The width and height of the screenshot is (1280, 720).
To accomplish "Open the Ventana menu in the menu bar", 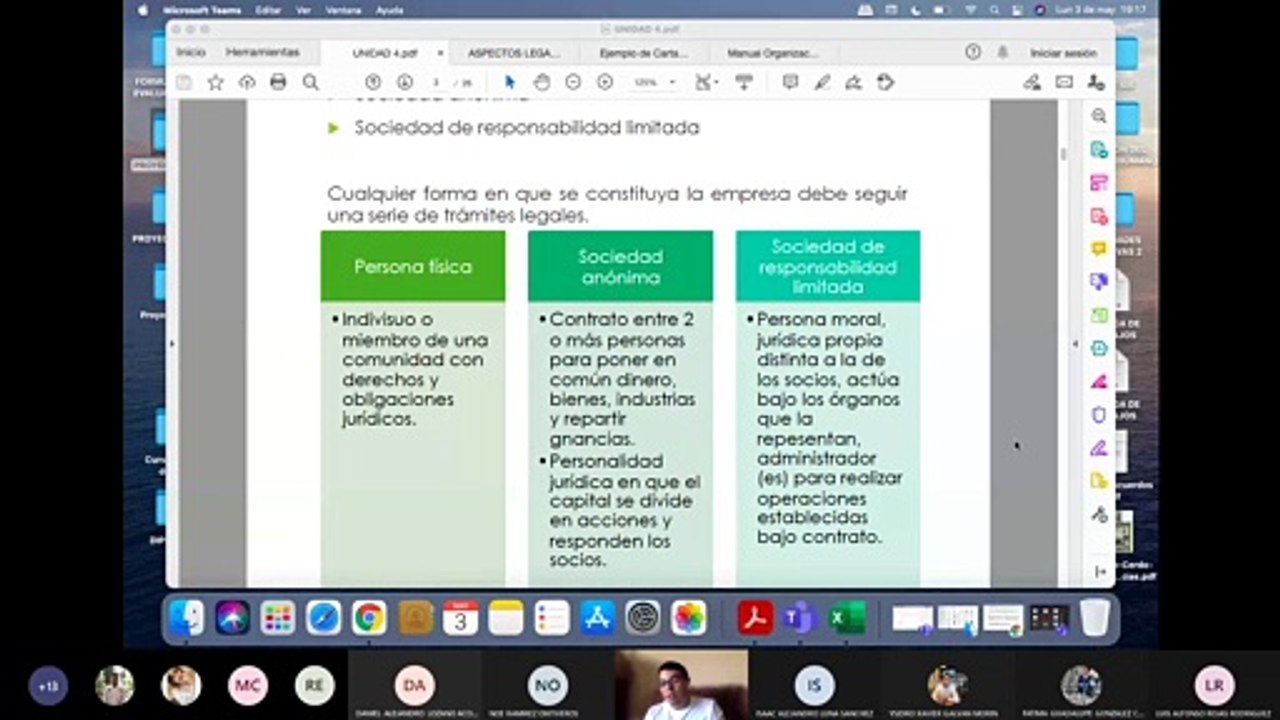I will pos(343,10).
